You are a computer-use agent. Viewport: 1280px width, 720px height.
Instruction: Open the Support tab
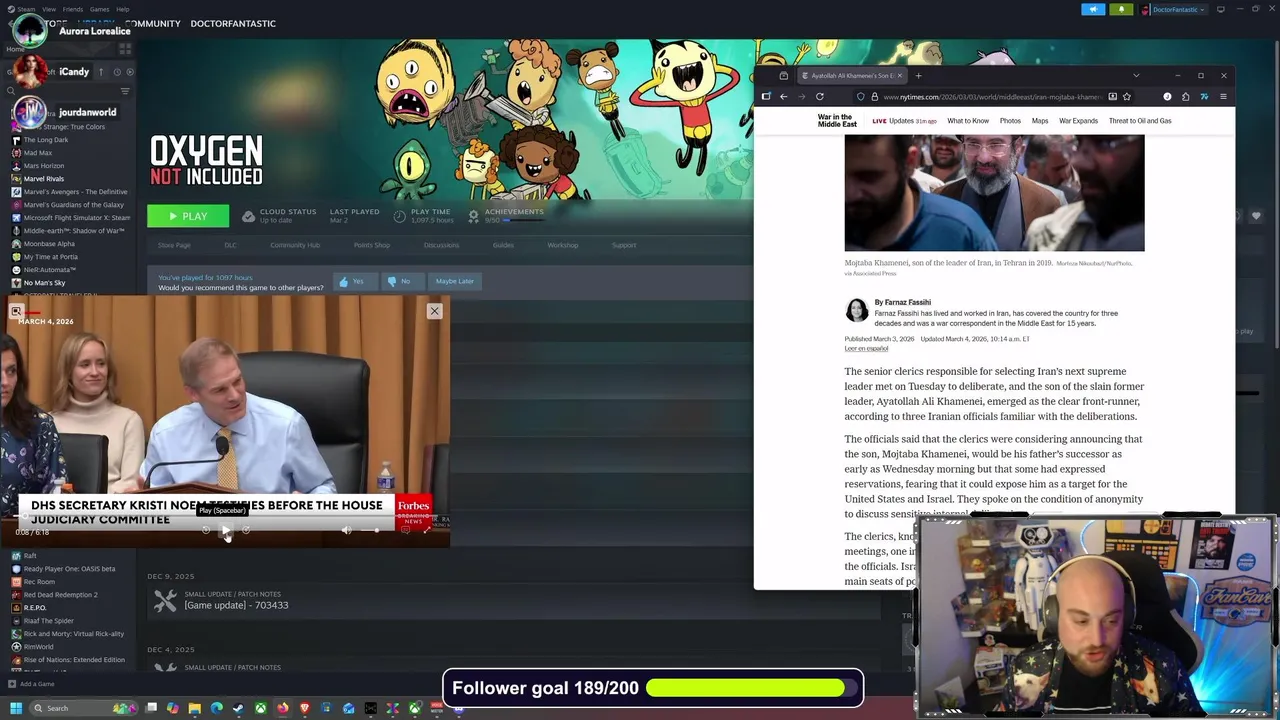click(x=623, y=245)
